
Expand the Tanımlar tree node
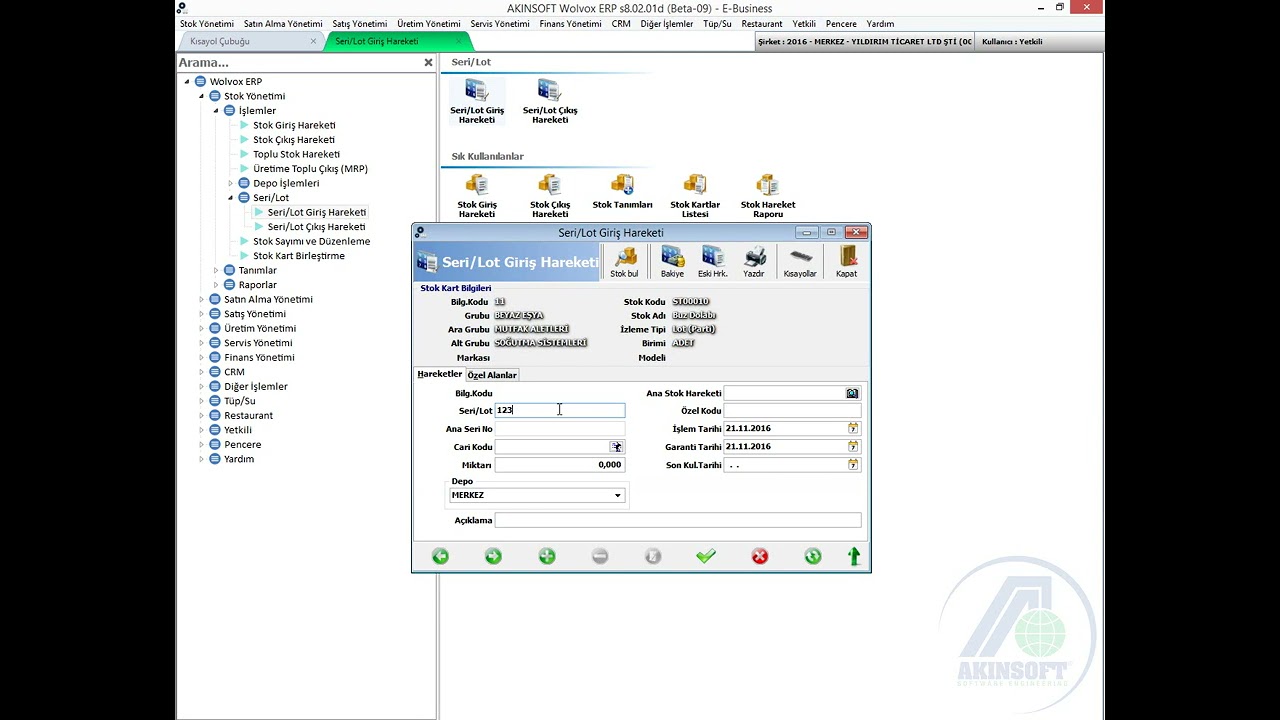pos(216,271)
